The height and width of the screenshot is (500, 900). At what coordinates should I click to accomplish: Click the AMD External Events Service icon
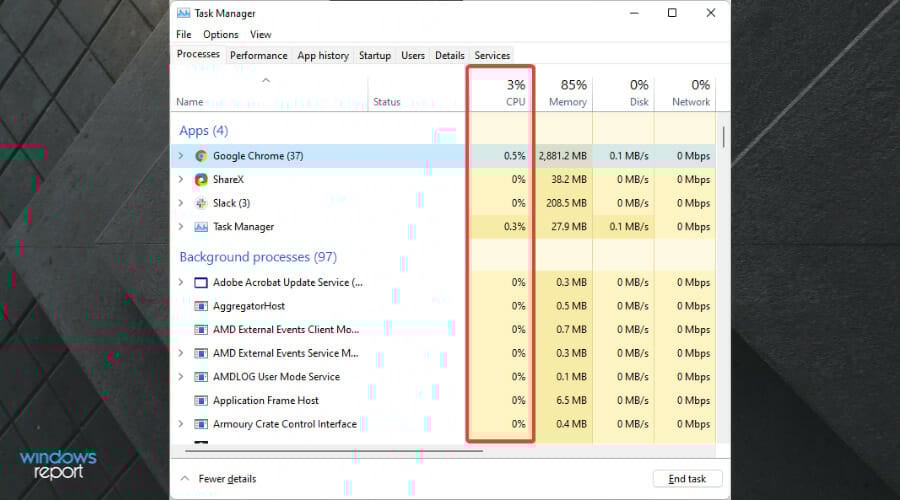click(x=201, y=353)
